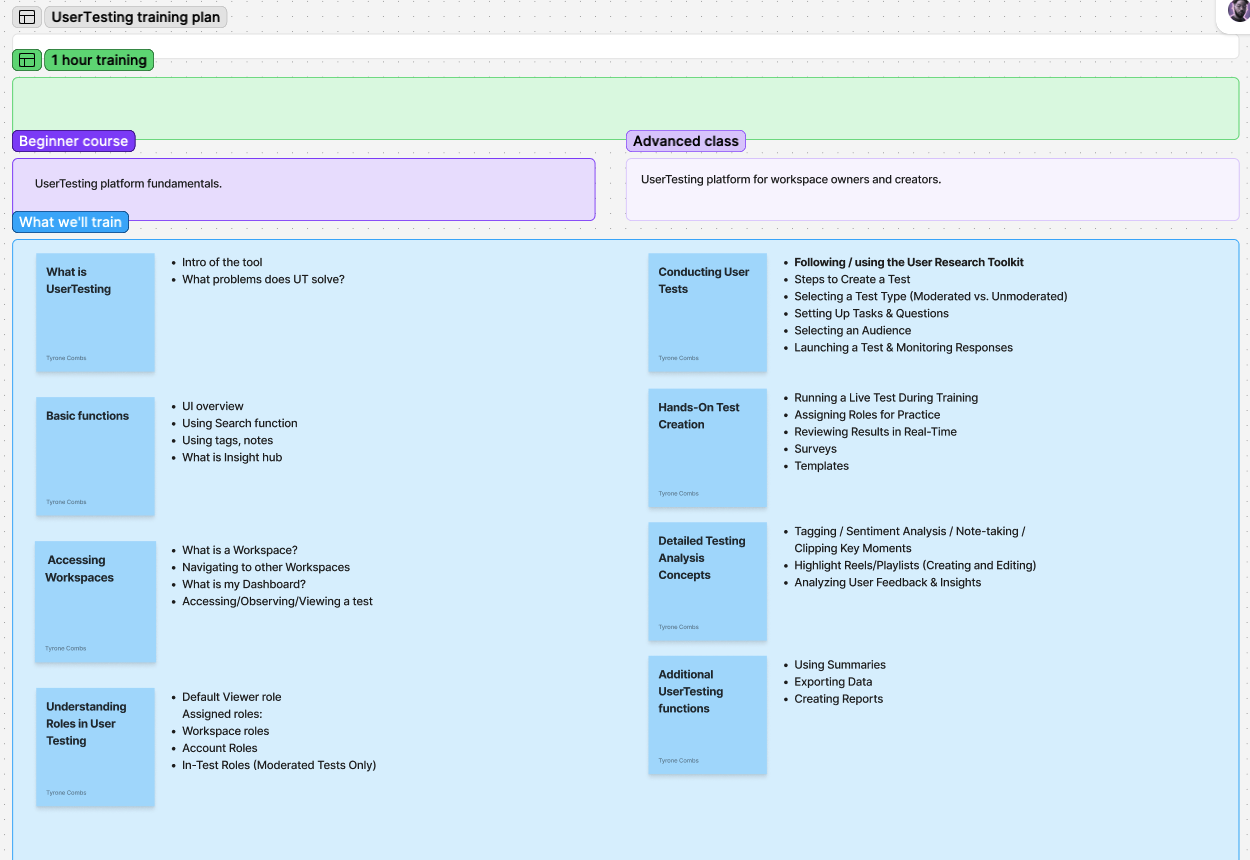The width and height of the screenshot is (1250, 860).
Task: Select the Templates bullet
Action: coord(821,465)
